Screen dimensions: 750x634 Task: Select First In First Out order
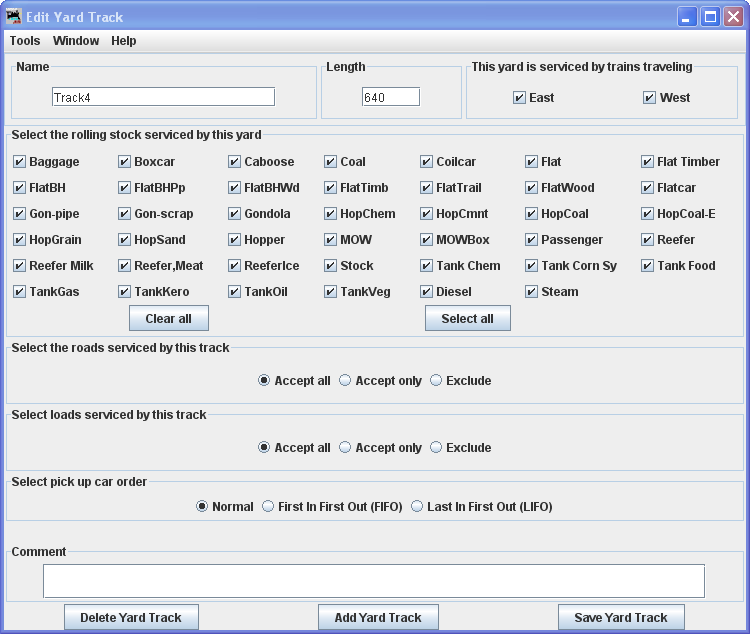coord(268,507)
